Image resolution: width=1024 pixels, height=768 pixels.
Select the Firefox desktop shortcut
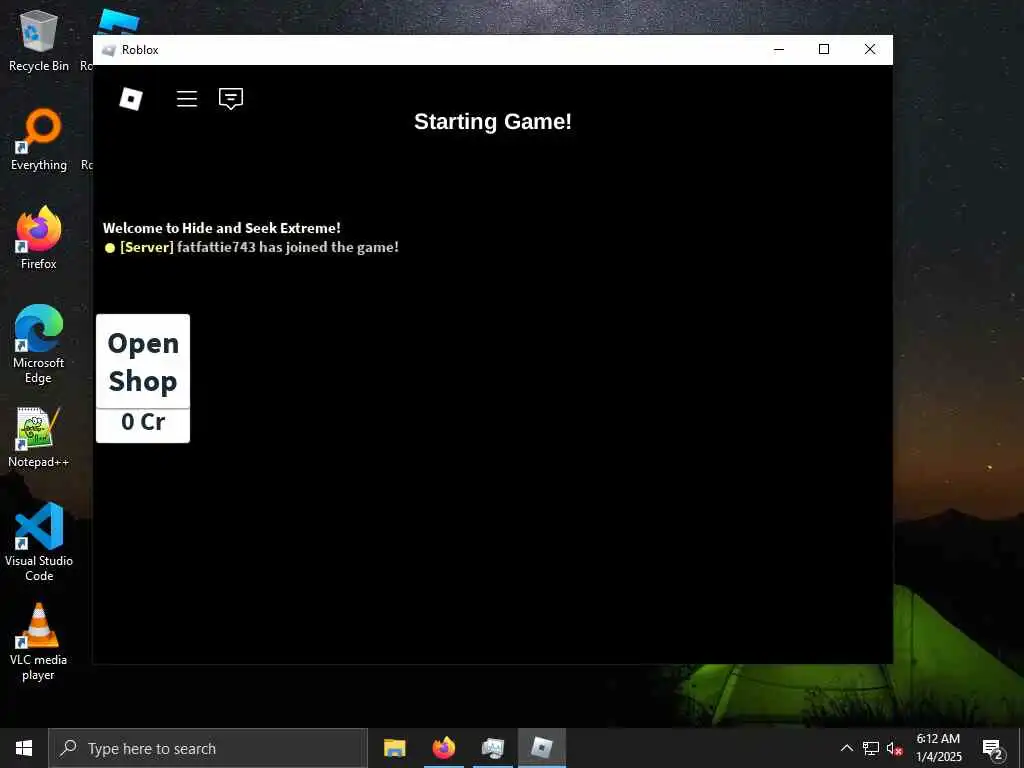coord(39,238)
